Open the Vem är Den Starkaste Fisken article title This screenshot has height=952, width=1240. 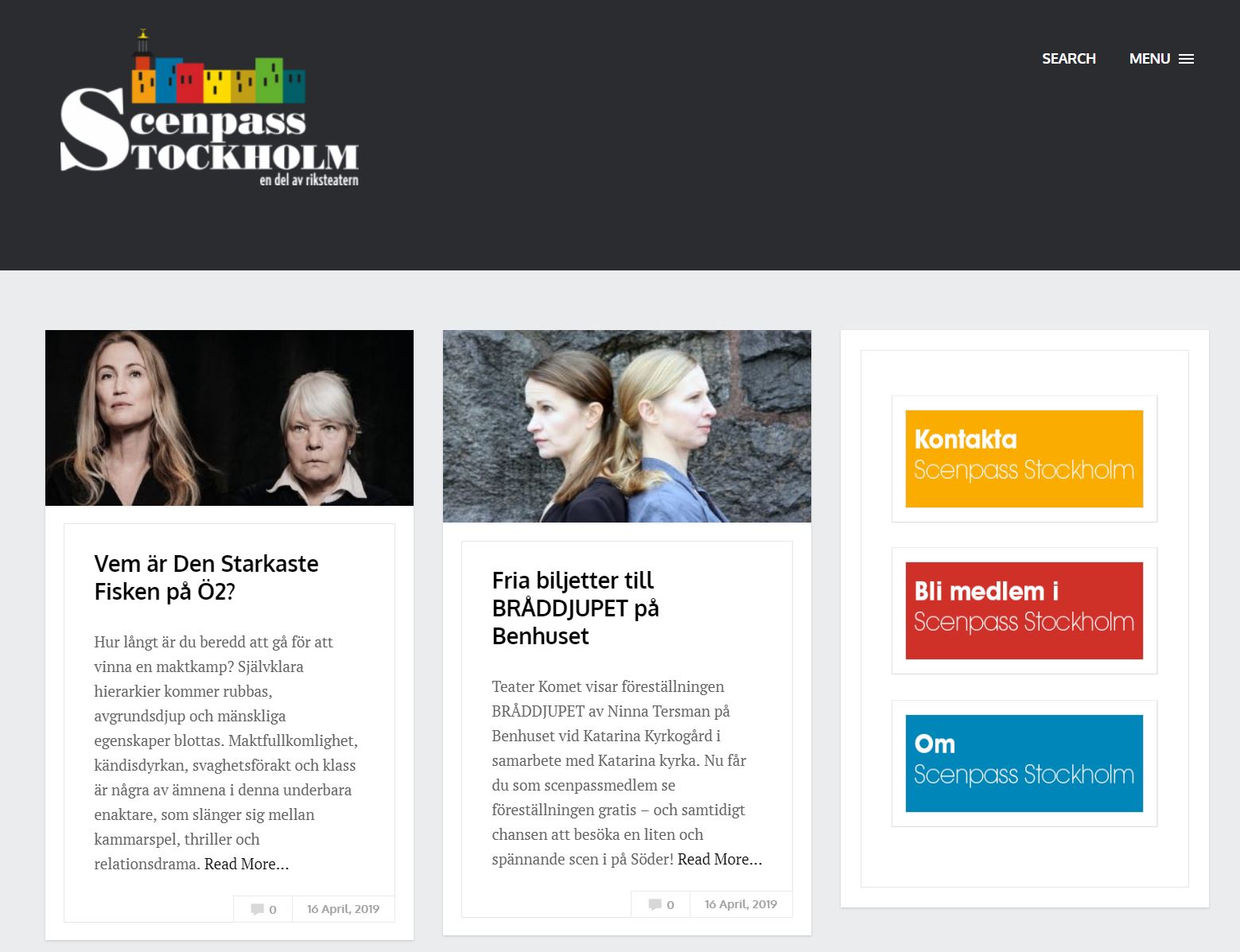[x=206, y=577]
